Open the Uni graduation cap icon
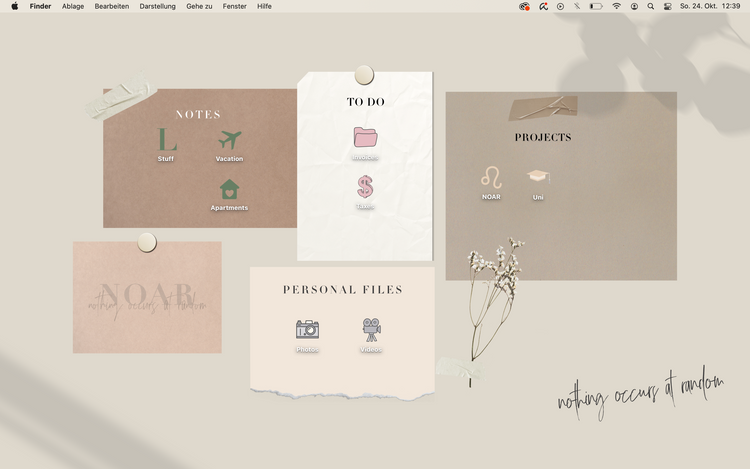The height and width of the screenshot is (469, 750). 538,177
